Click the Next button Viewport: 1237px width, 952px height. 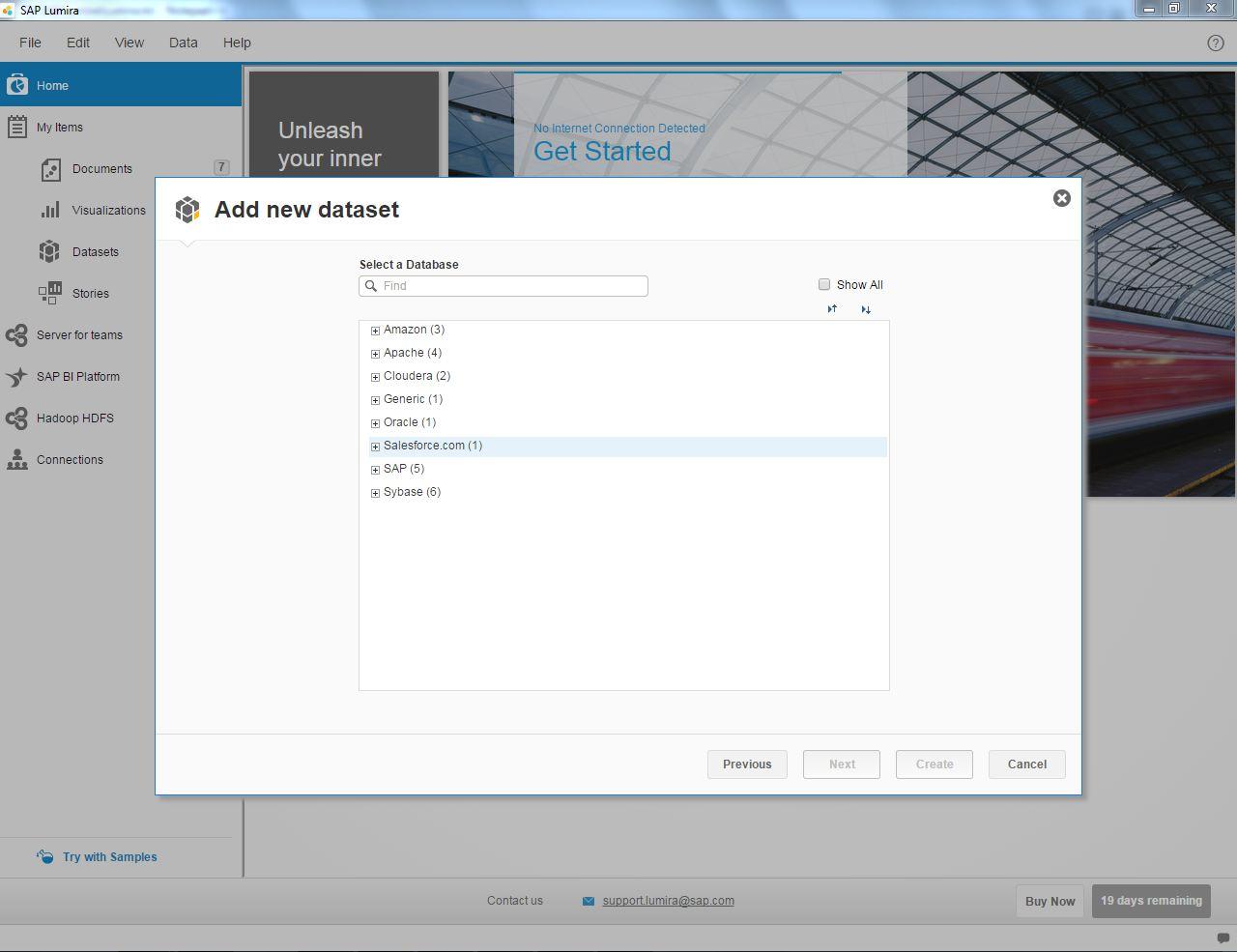pyautogui.click(x=842, y=764)
